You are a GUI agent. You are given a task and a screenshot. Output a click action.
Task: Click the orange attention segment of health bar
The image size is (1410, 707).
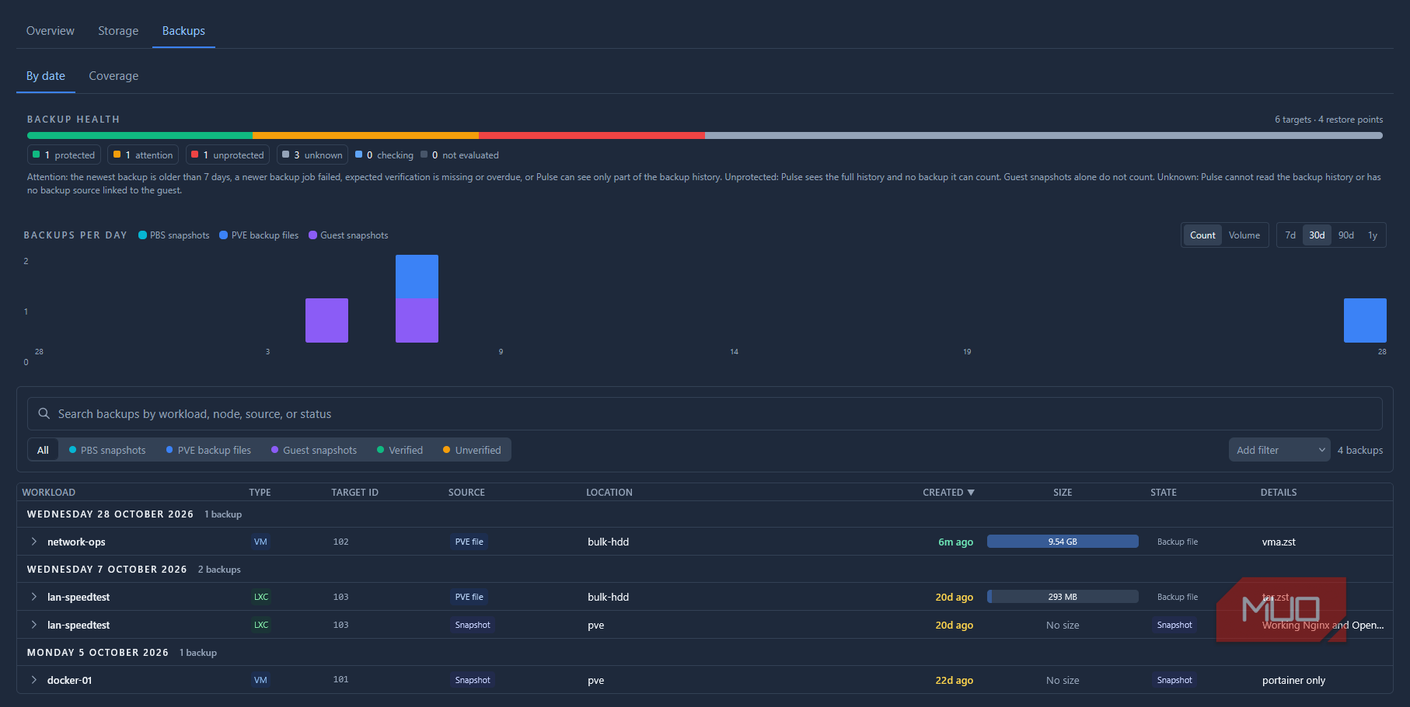tap(366, 135)
